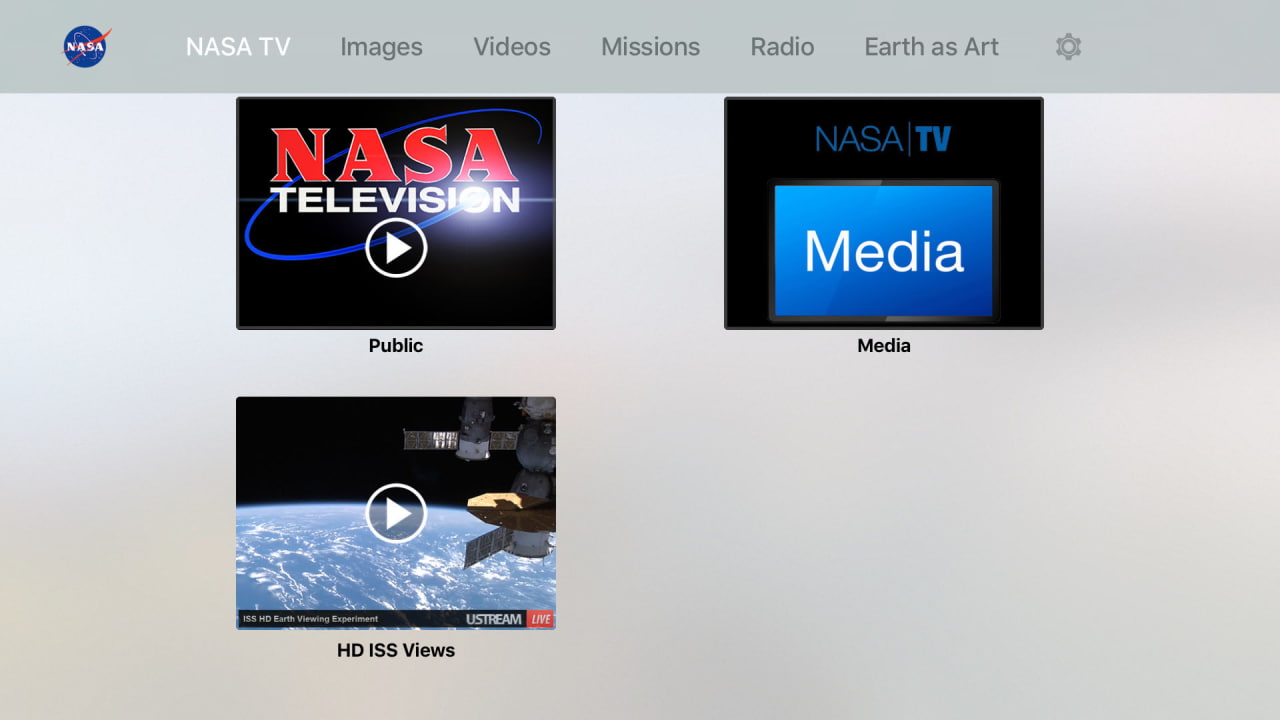Open the Earth as Art tab

(x=931, y=47)
